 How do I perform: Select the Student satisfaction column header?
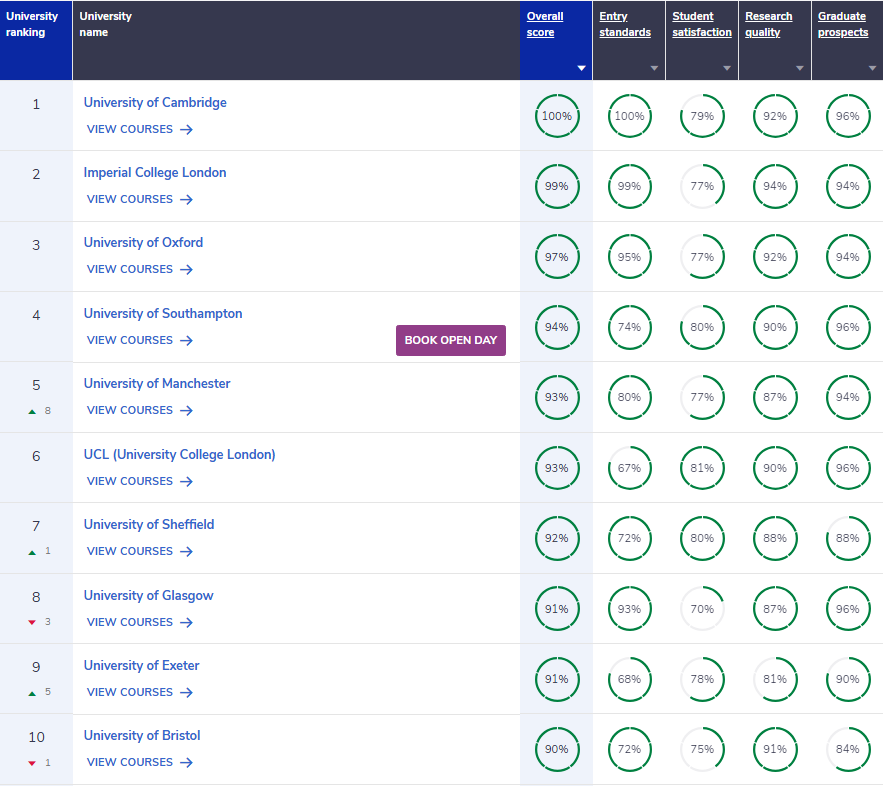pyautogui.click(x=702, y=24)
